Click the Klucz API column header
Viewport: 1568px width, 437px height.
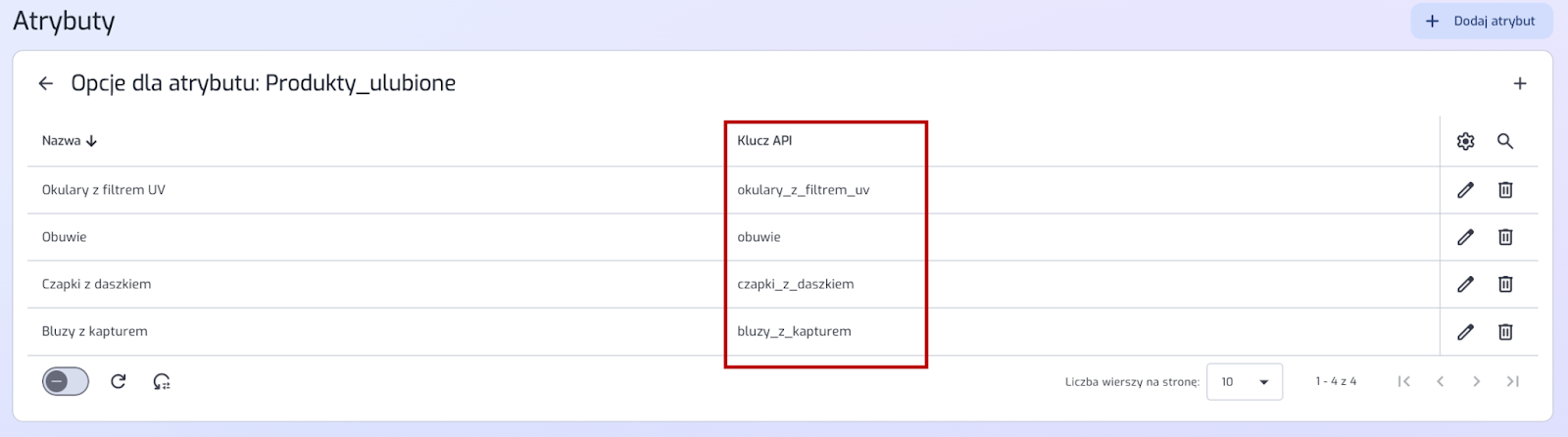764,141
